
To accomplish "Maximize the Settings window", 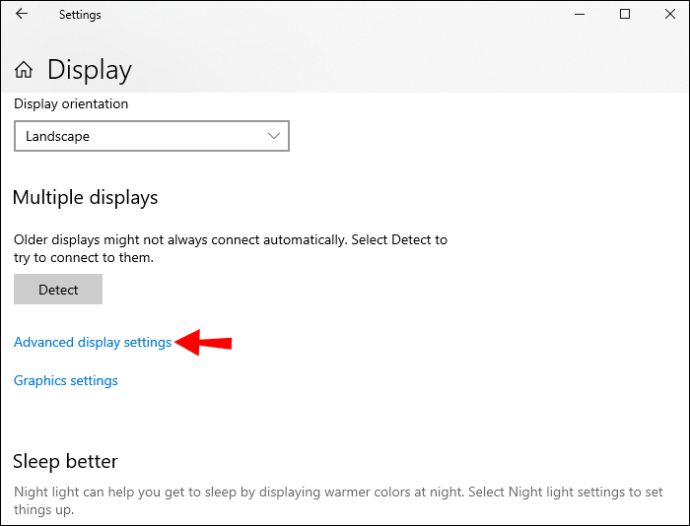I will click(624, 14).
